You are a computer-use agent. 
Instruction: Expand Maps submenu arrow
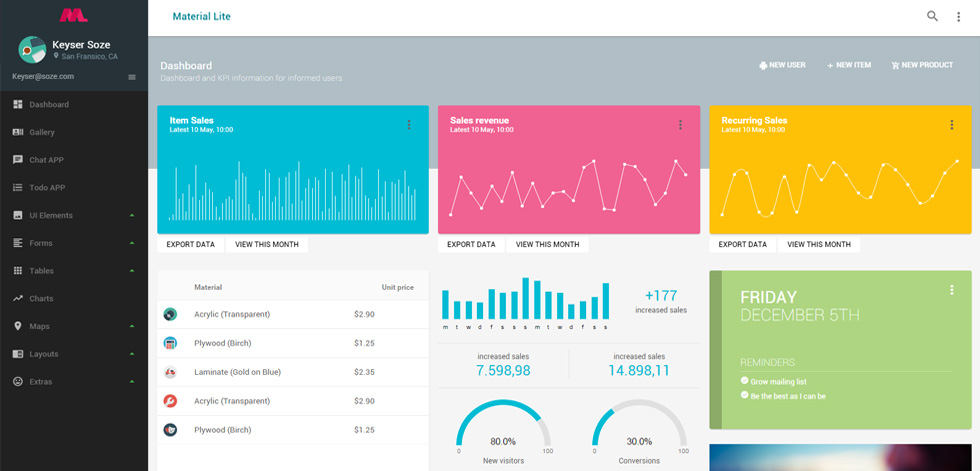(x=132, y=325)
